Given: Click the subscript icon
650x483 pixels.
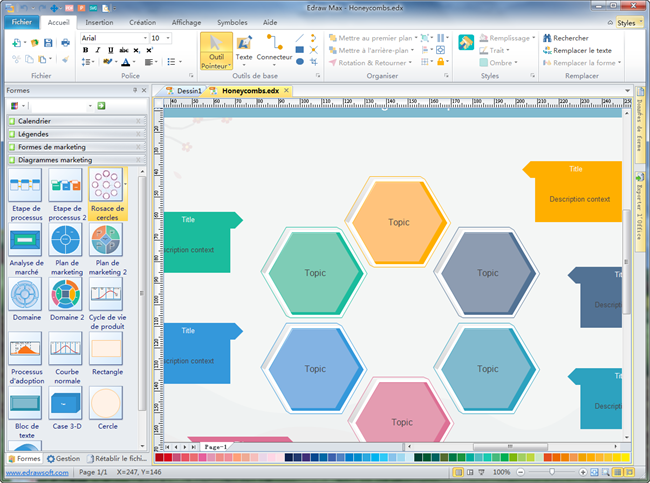Looking at the screenshot, I should pos(136,50).
